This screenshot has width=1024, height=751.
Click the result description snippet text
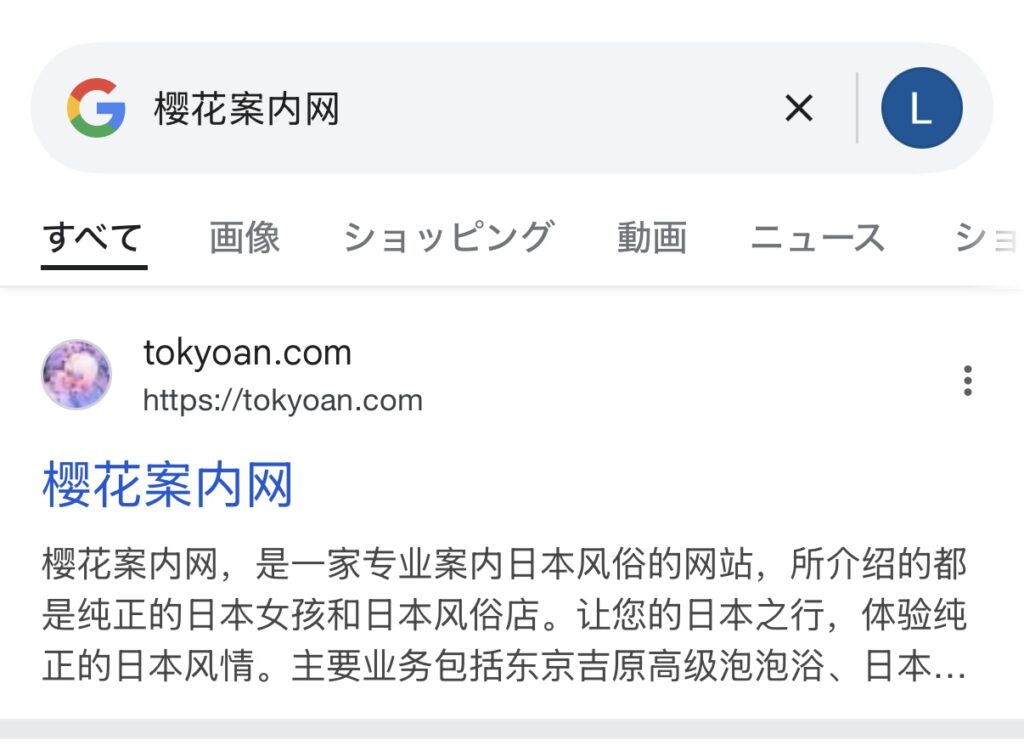click(504, 615)
